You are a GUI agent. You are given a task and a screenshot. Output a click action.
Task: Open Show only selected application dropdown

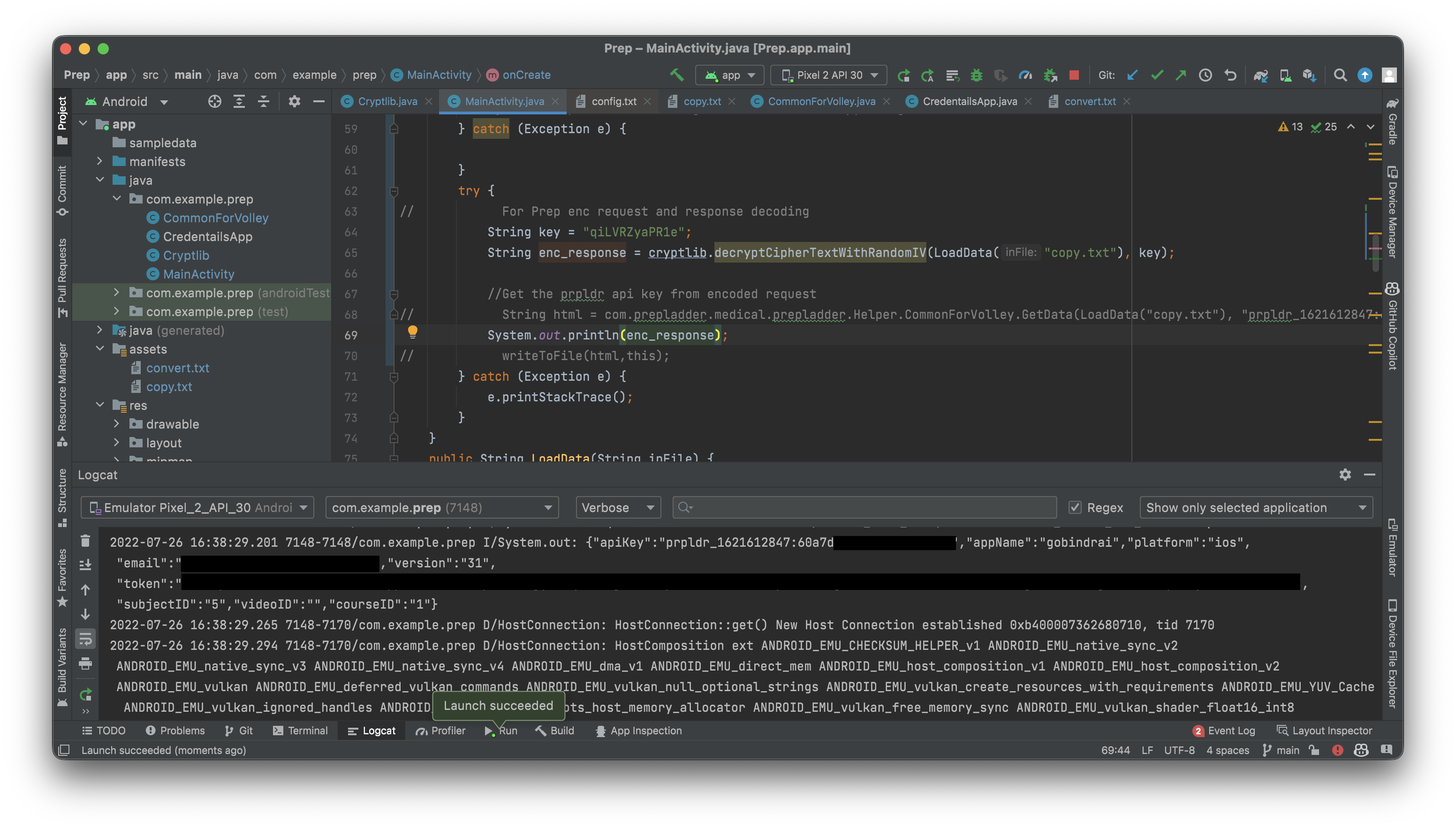click(1256, 507)
